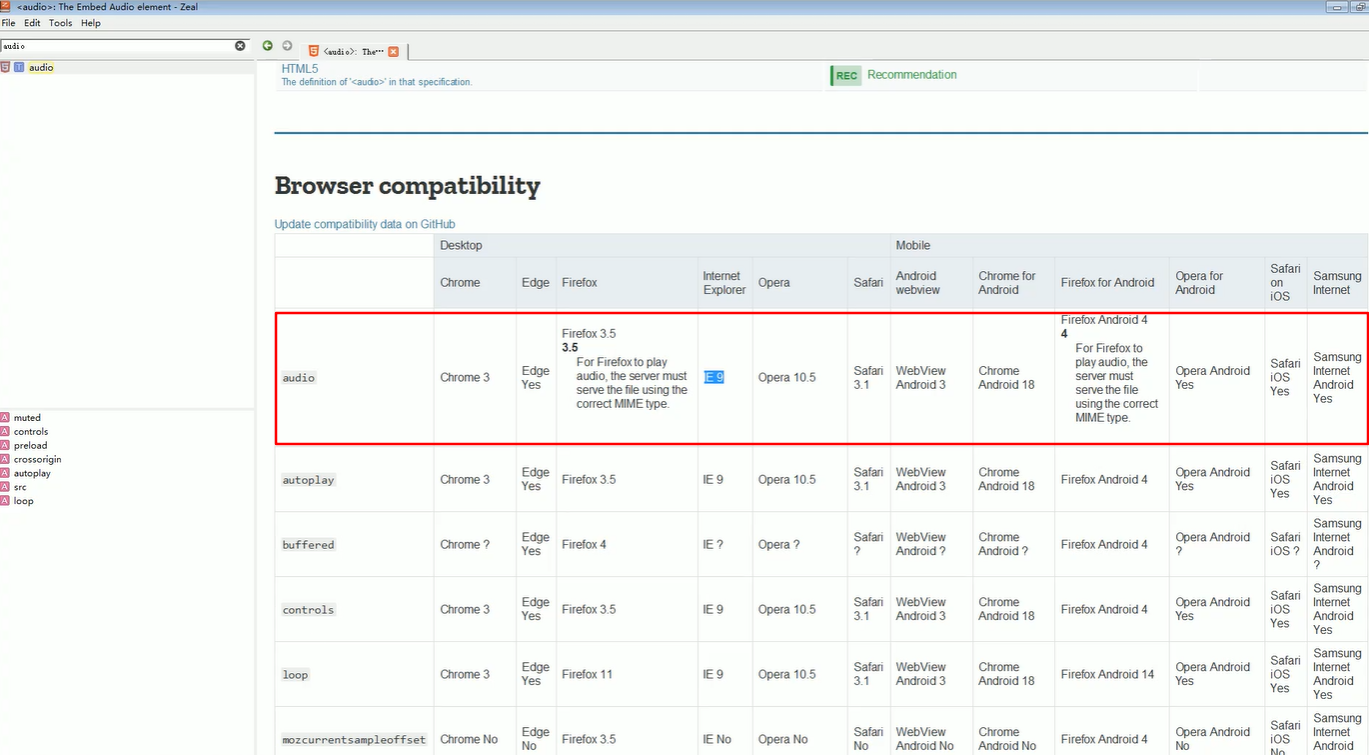Jump to the src attribute in the sidebar

click(x=20, y=487)
